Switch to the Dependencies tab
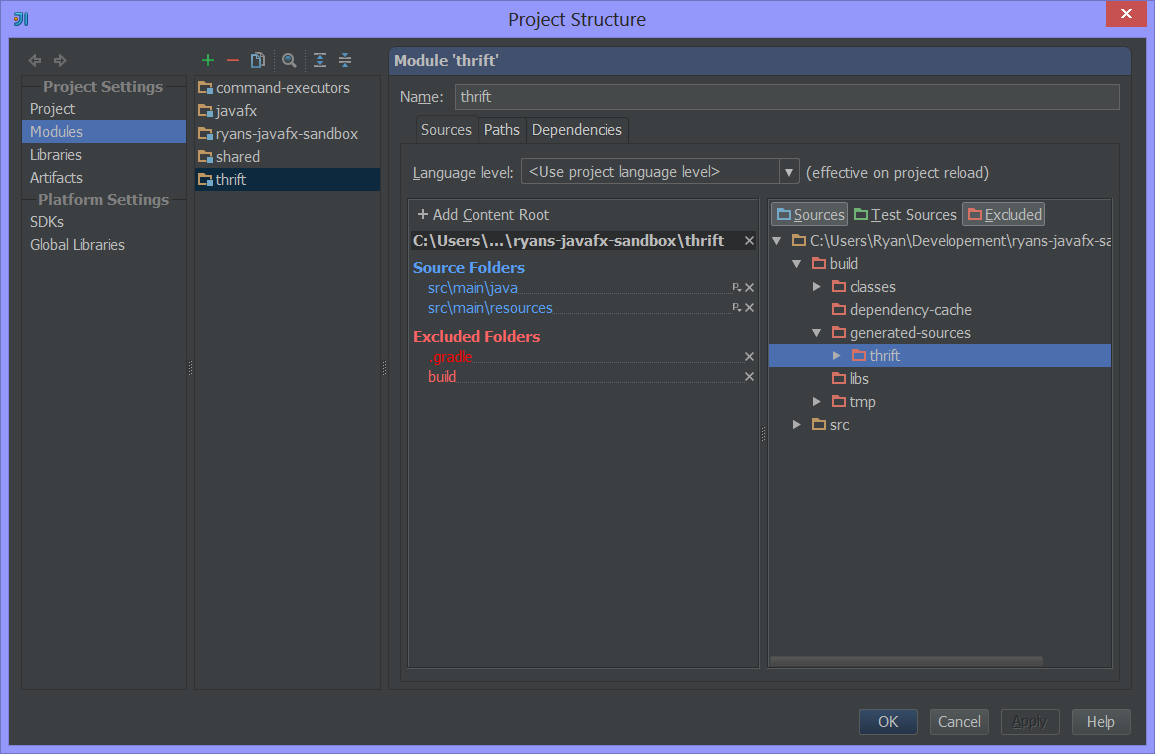The width and height of the screenshot is (1155, 754). 577,130
